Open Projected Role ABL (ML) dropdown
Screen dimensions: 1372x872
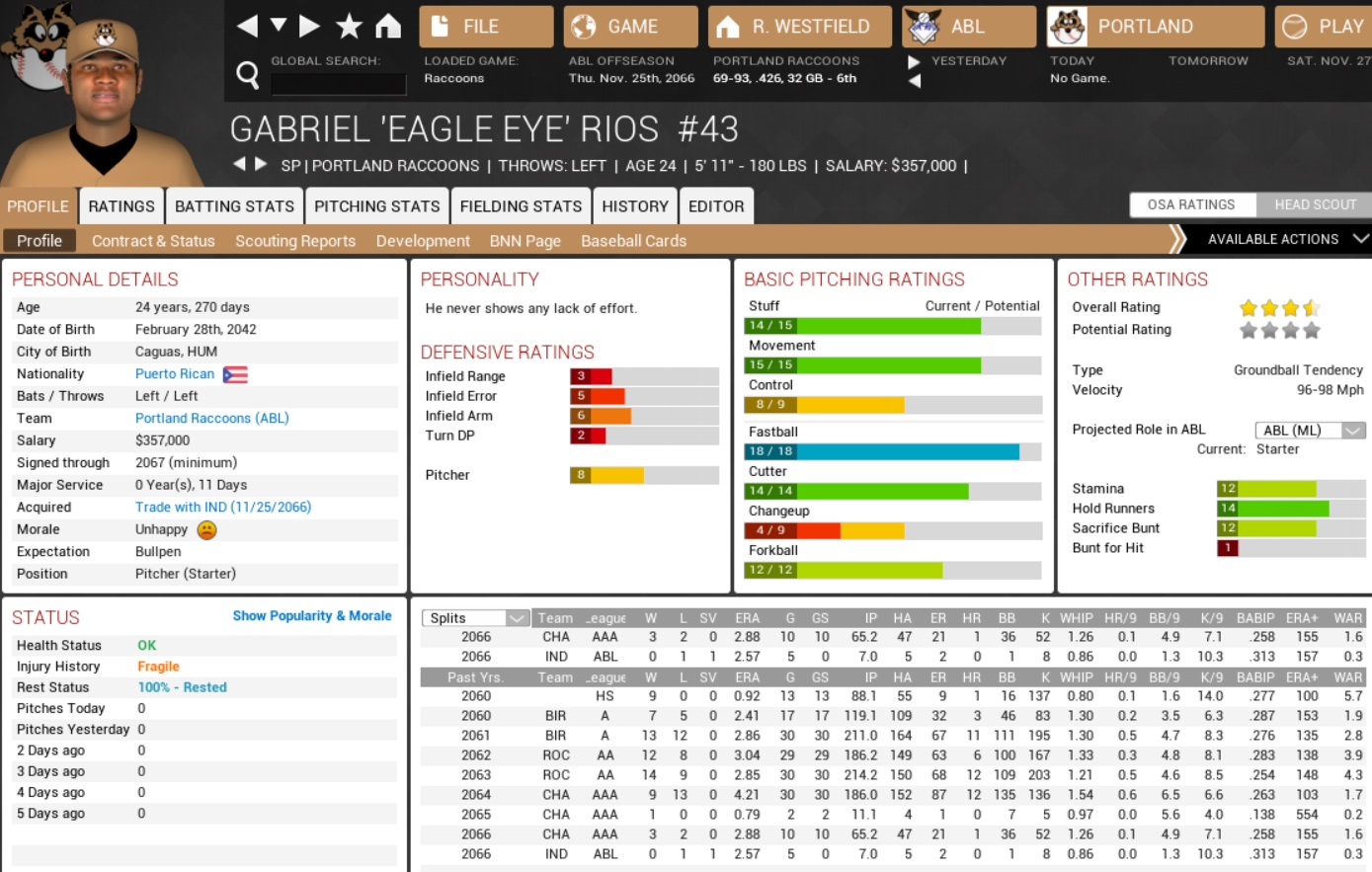(x=1310, y=430)
